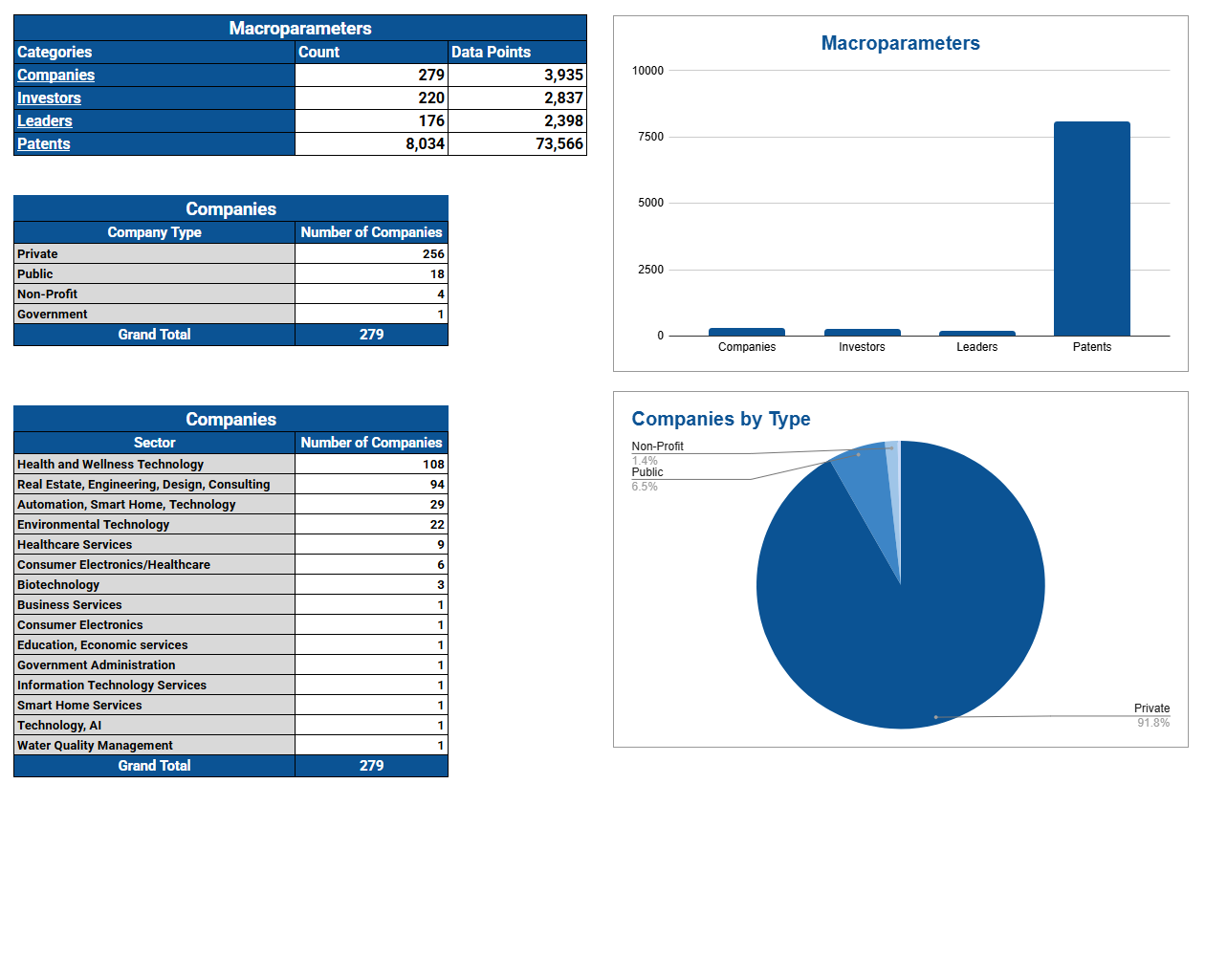Click the Macroparameters chart title
The image size is (1205, 980).
900,43
